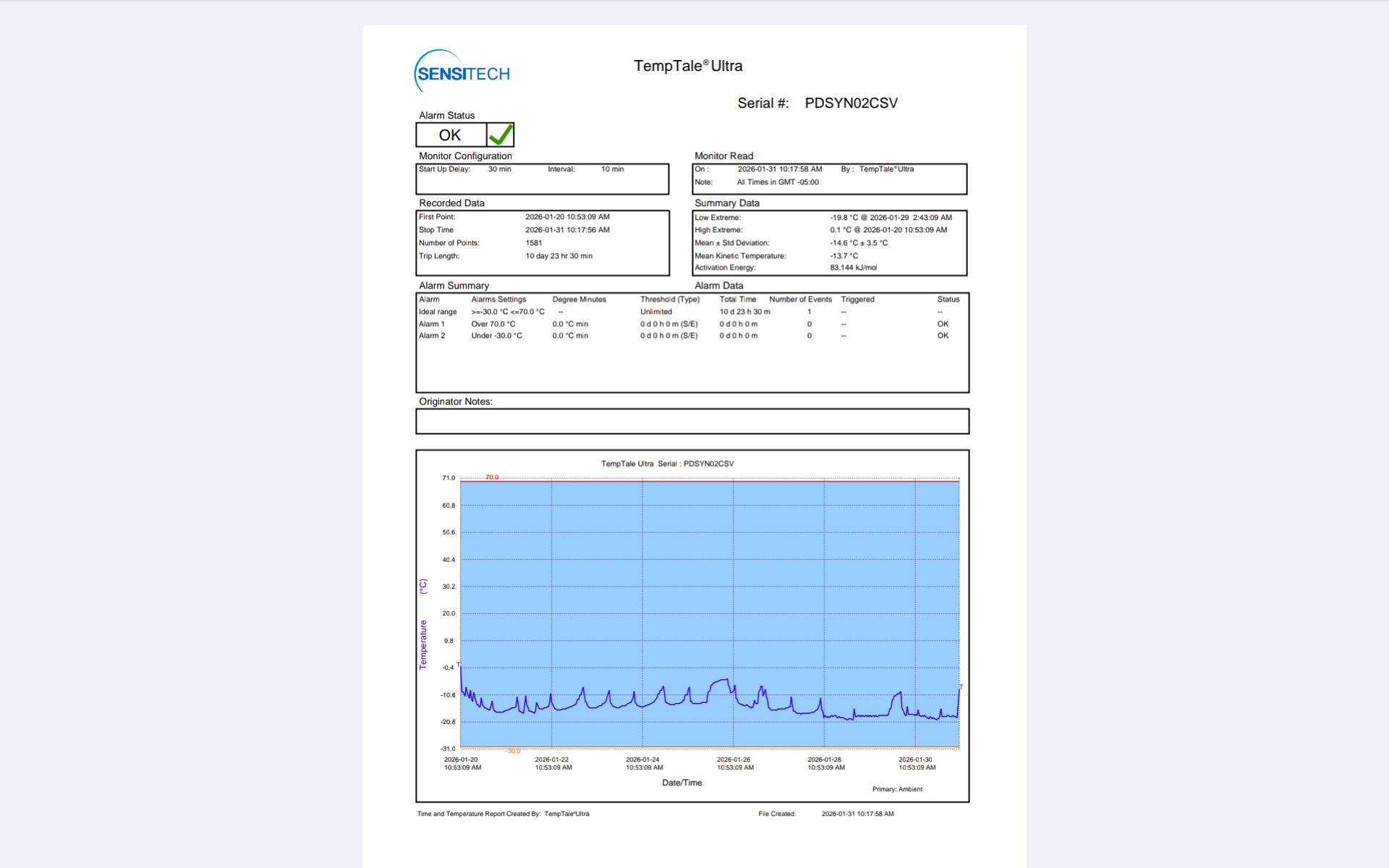Click the TempTale Ultra report title
The height and width of the screenshot is (868, 1389).
(688, 66)
